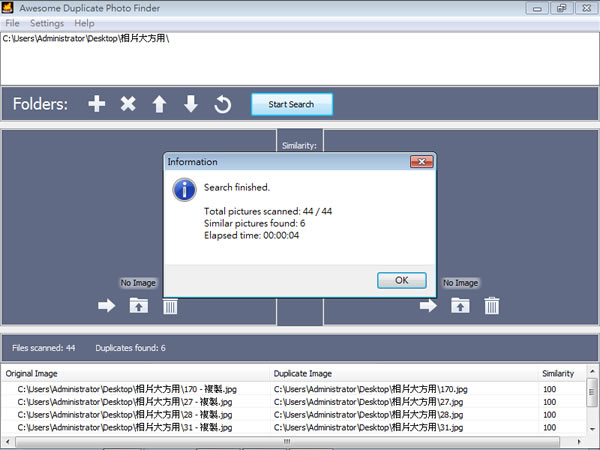Click the horizontal scrollbar thumb
The image size is (600, 450).
click(287, 441)
